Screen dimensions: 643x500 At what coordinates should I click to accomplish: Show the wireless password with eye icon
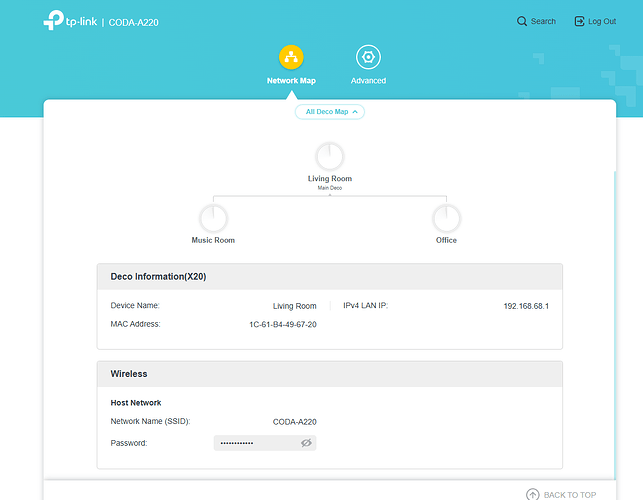306,443
